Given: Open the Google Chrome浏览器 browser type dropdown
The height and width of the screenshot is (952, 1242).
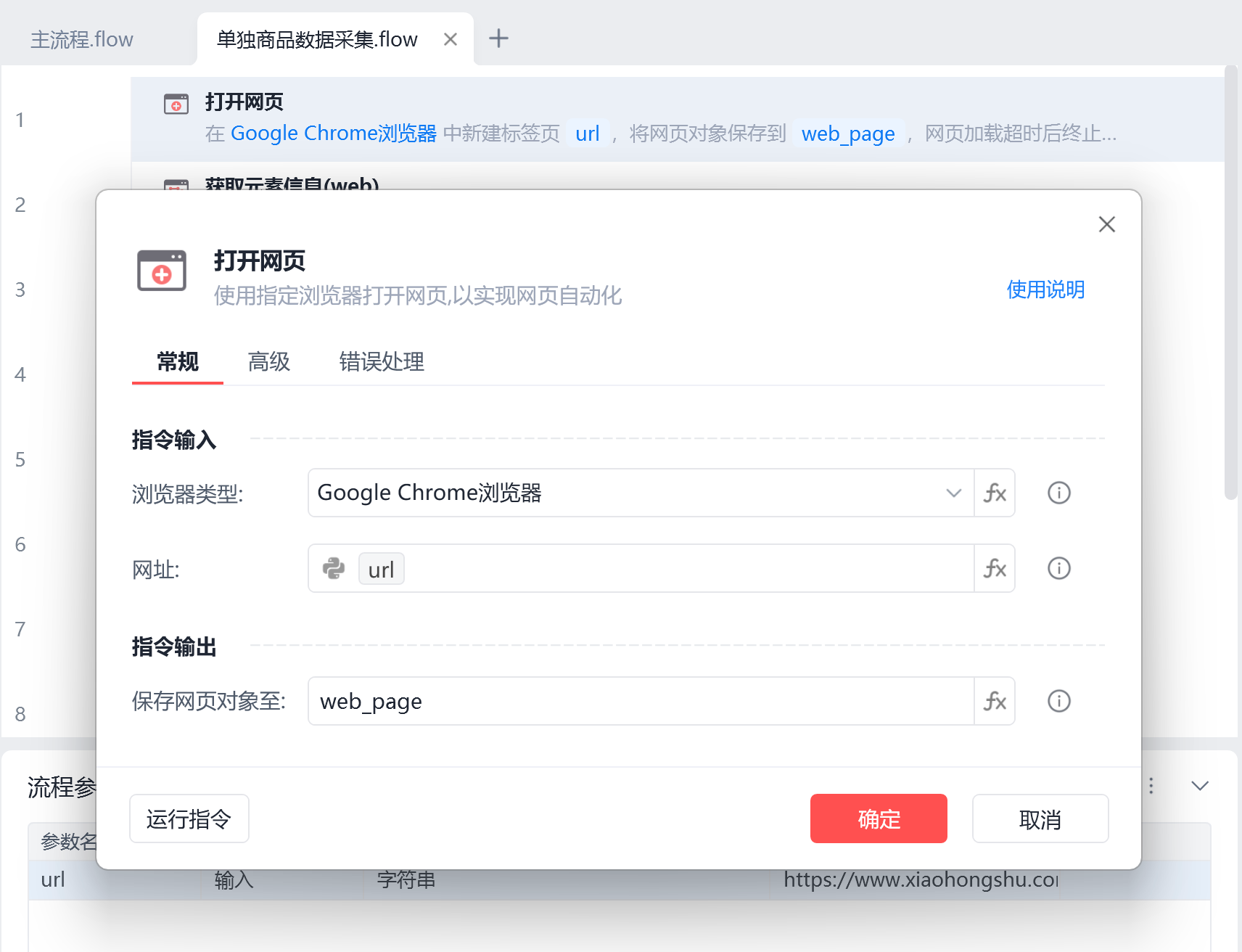Looking at the screenshot, I should coord(953,493).
